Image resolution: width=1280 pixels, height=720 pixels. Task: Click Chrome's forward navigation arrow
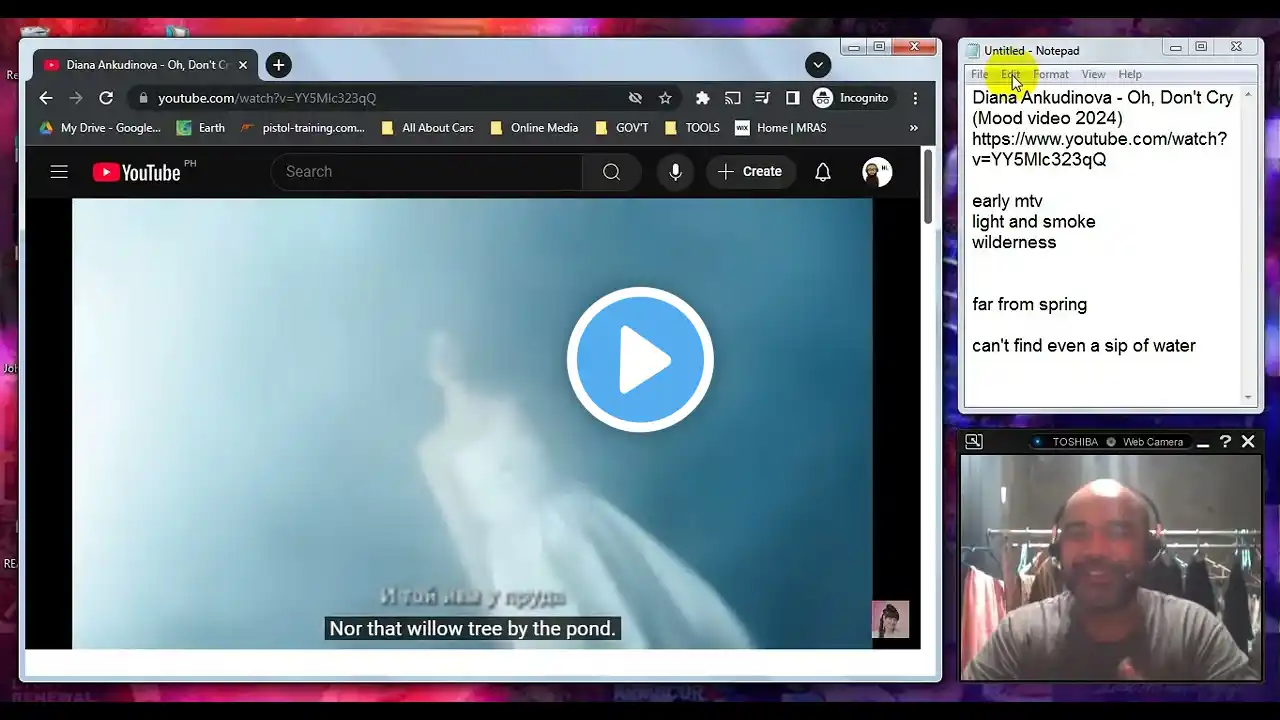76,98
